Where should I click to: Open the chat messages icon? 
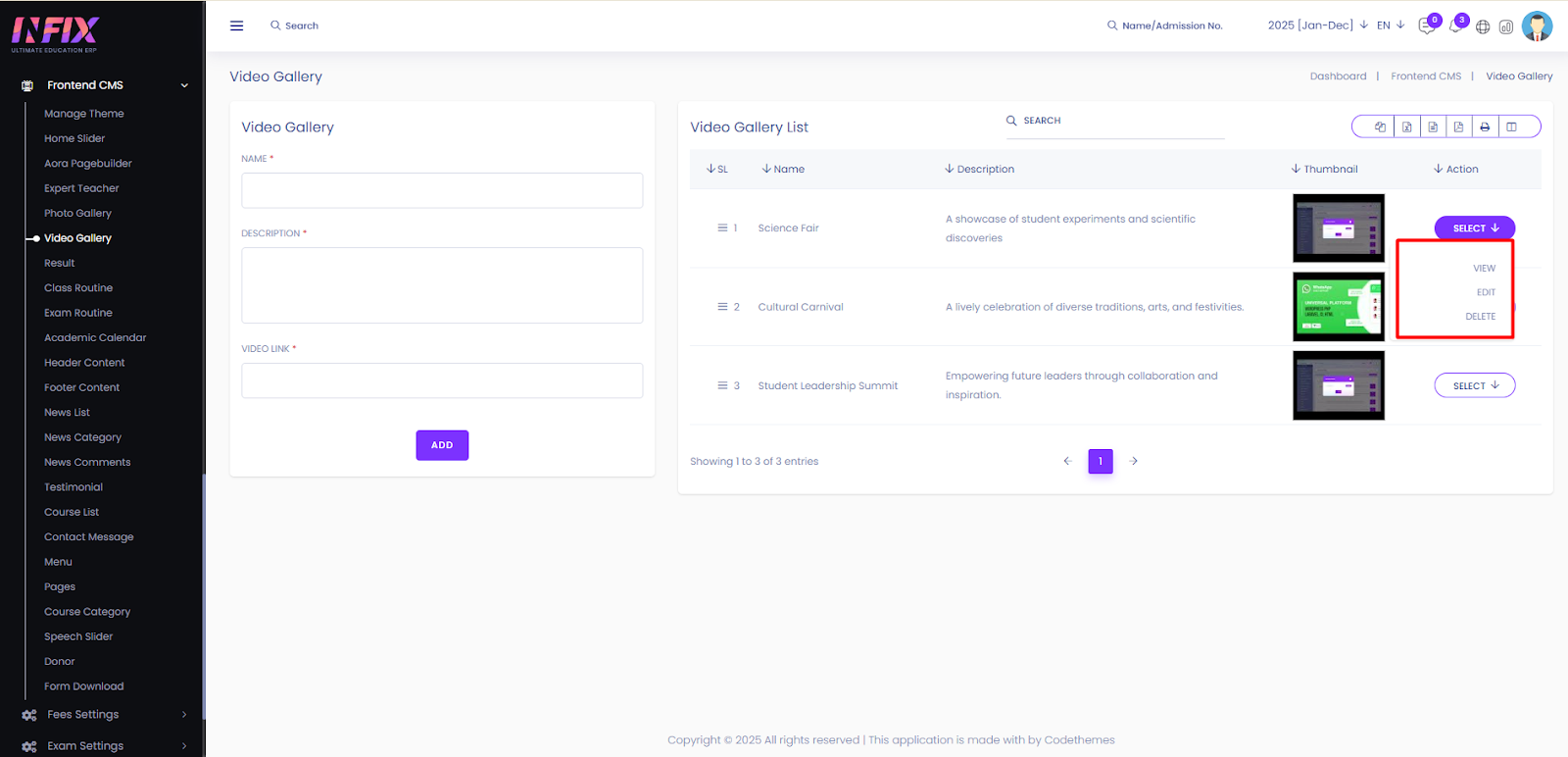(1426, 26)
